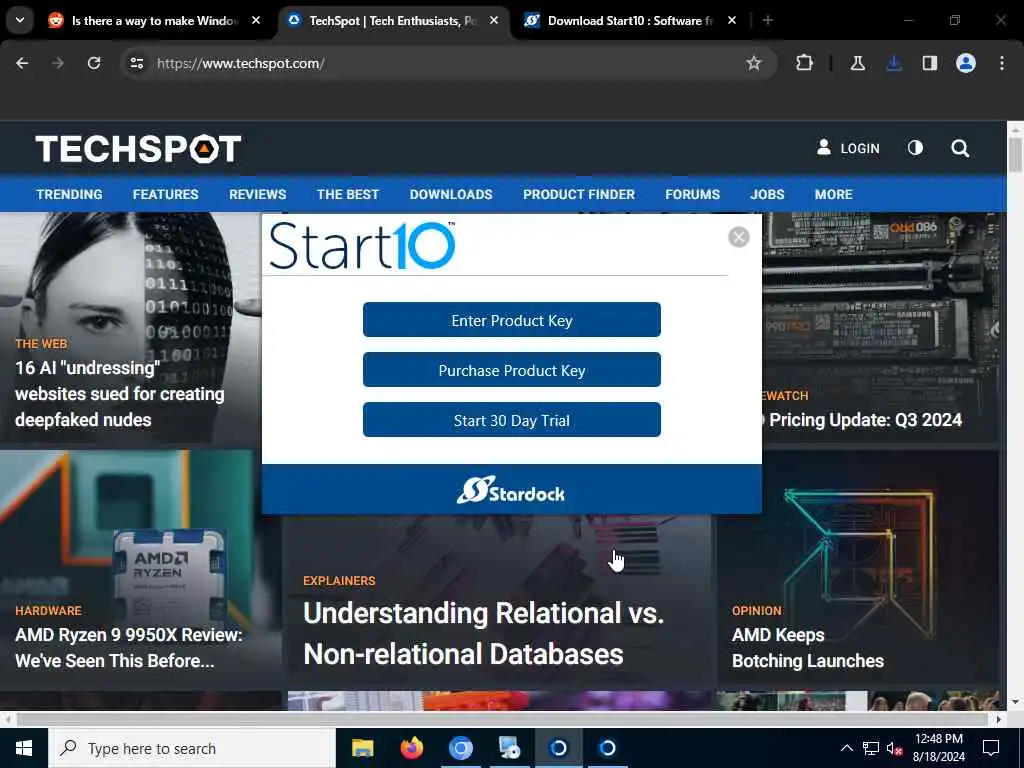Open the browser profile avatar
Screen dimensions: 1024x768
click(x=966, y=63)
